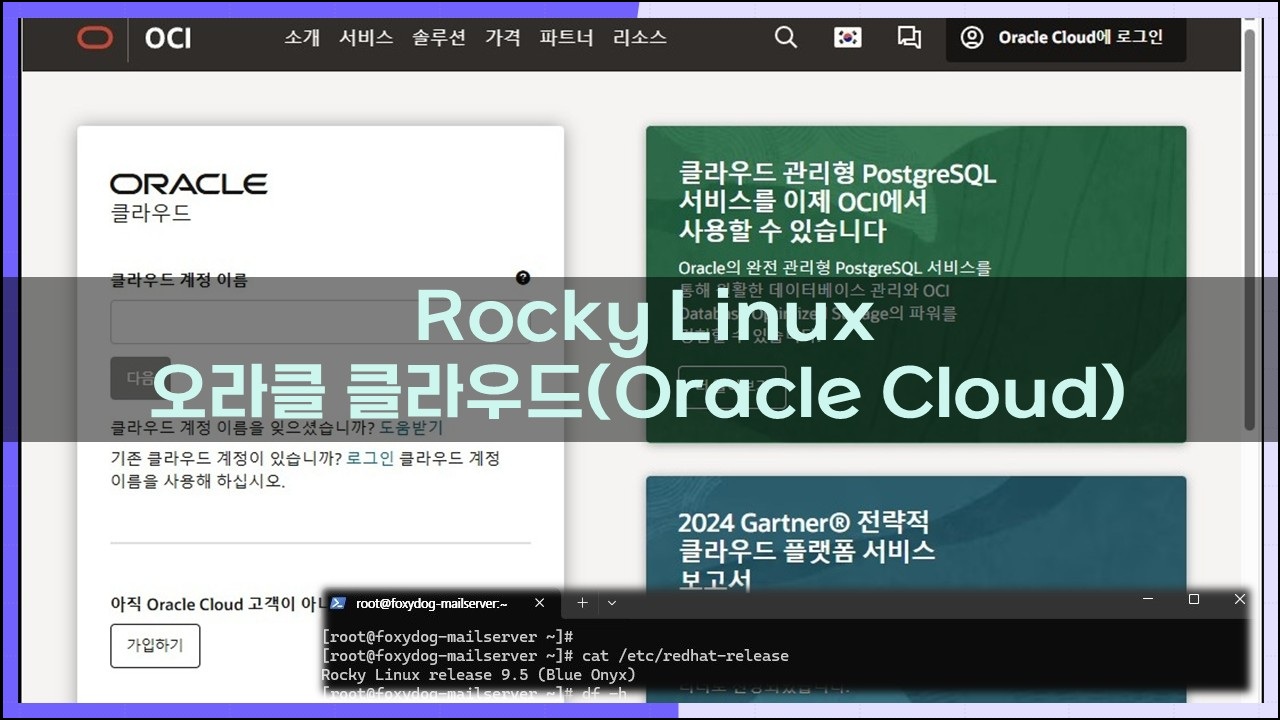Open the 리소스 menu
Image resolution: width=1280 pixels, height=720 pixels.
click(640, 38)
